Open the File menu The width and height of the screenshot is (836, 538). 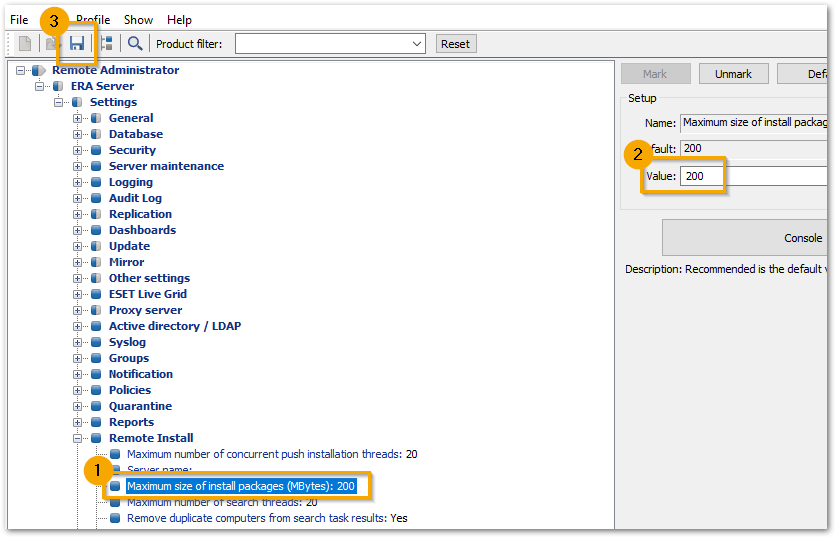(x=19, y=20)
